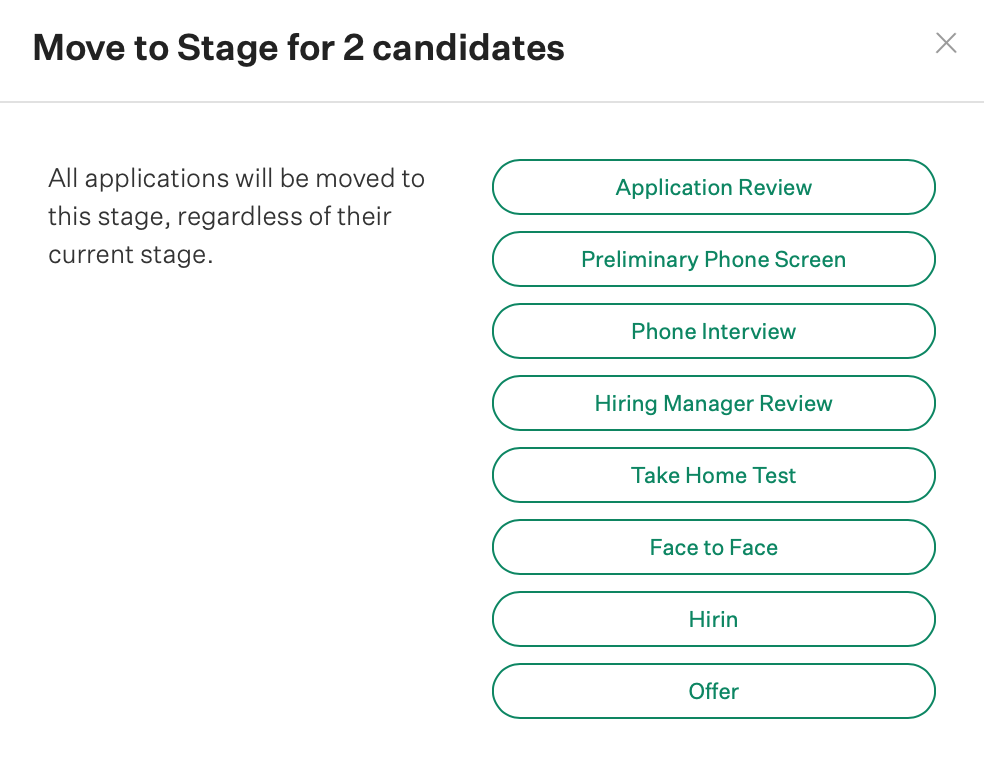Dismiss the dialog with the X icon

point(945,43)
